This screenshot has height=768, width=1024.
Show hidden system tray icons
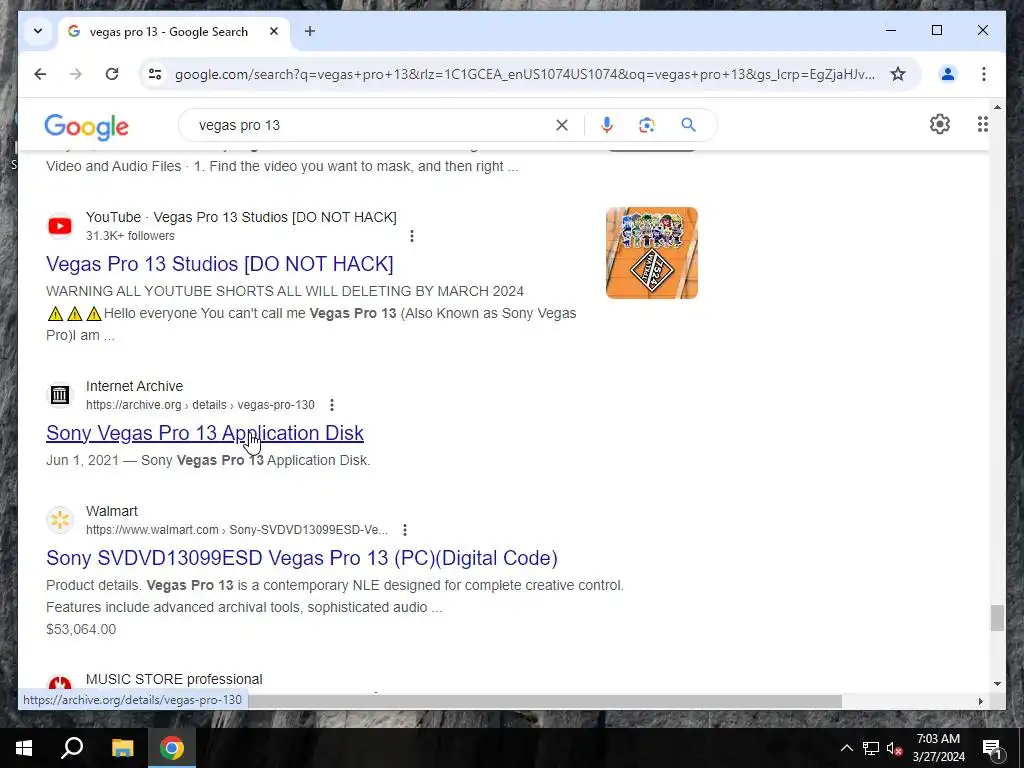coord(846,748)
